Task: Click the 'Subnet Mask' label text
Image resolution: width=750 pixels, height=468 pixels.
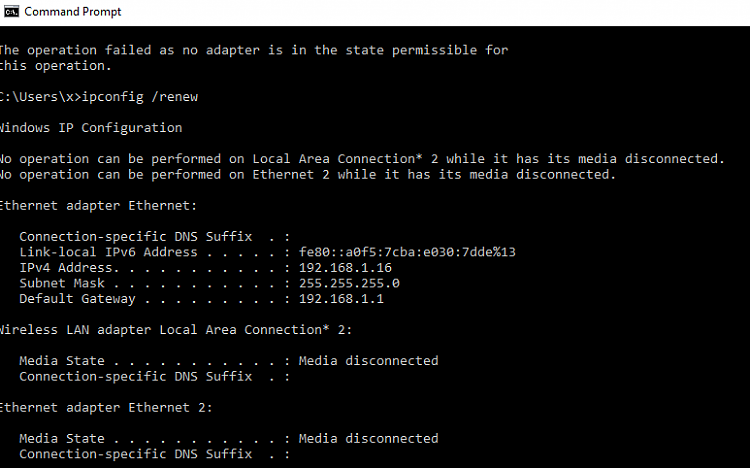Action: coord(62,283)
